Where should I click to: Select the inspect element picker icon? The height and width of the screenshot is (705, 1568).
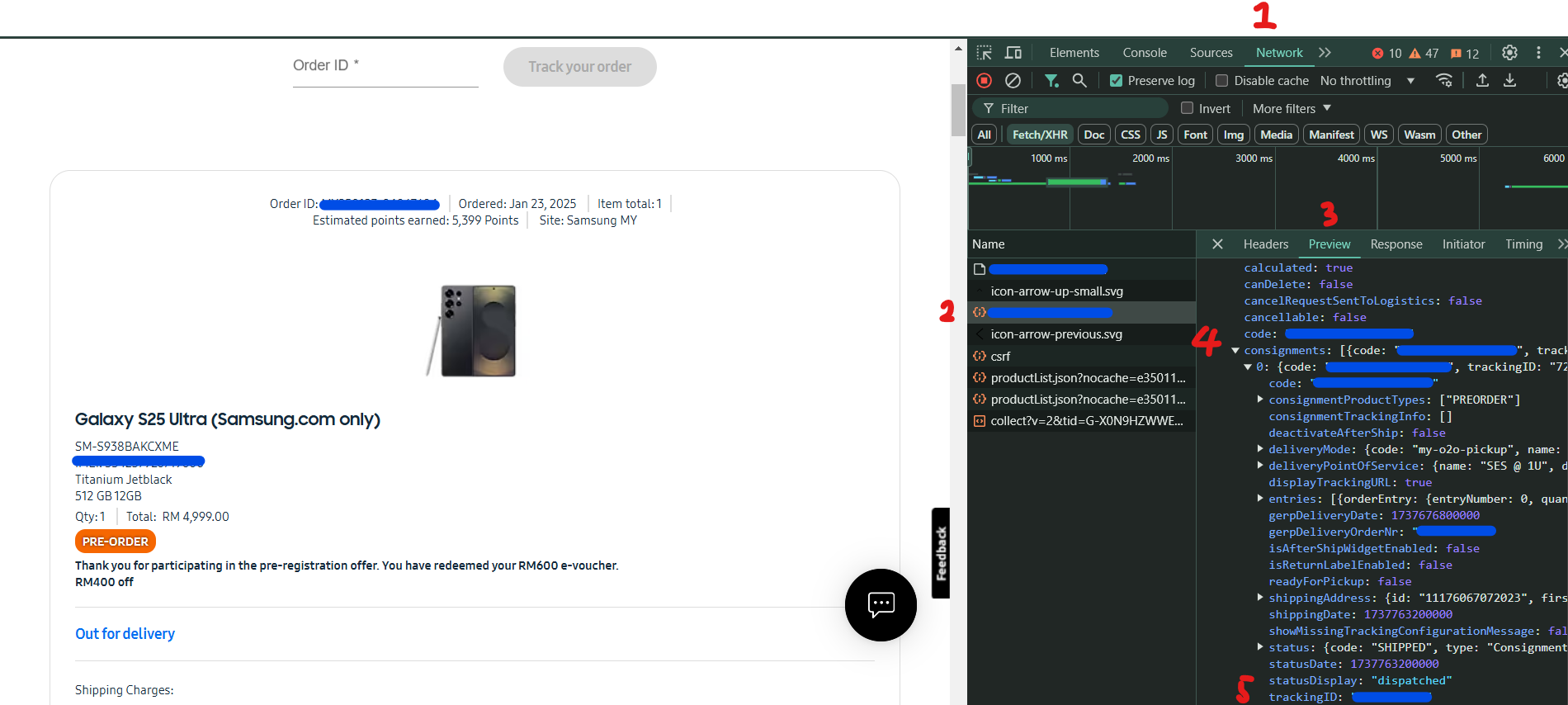pyautogui.click(x=984, y=53)
